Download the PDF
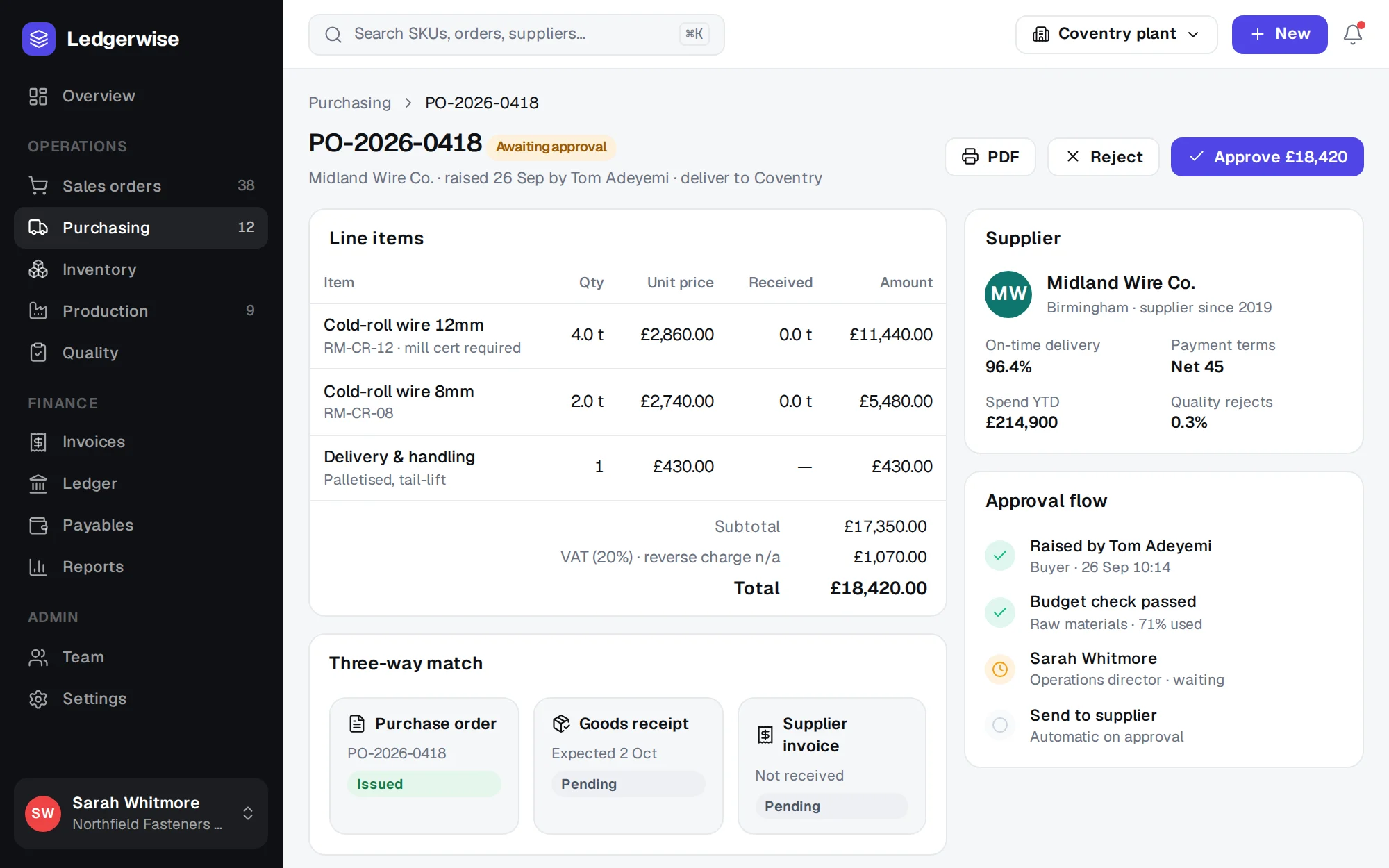The height and width of the screenshot is (868, 1389). 990,157
